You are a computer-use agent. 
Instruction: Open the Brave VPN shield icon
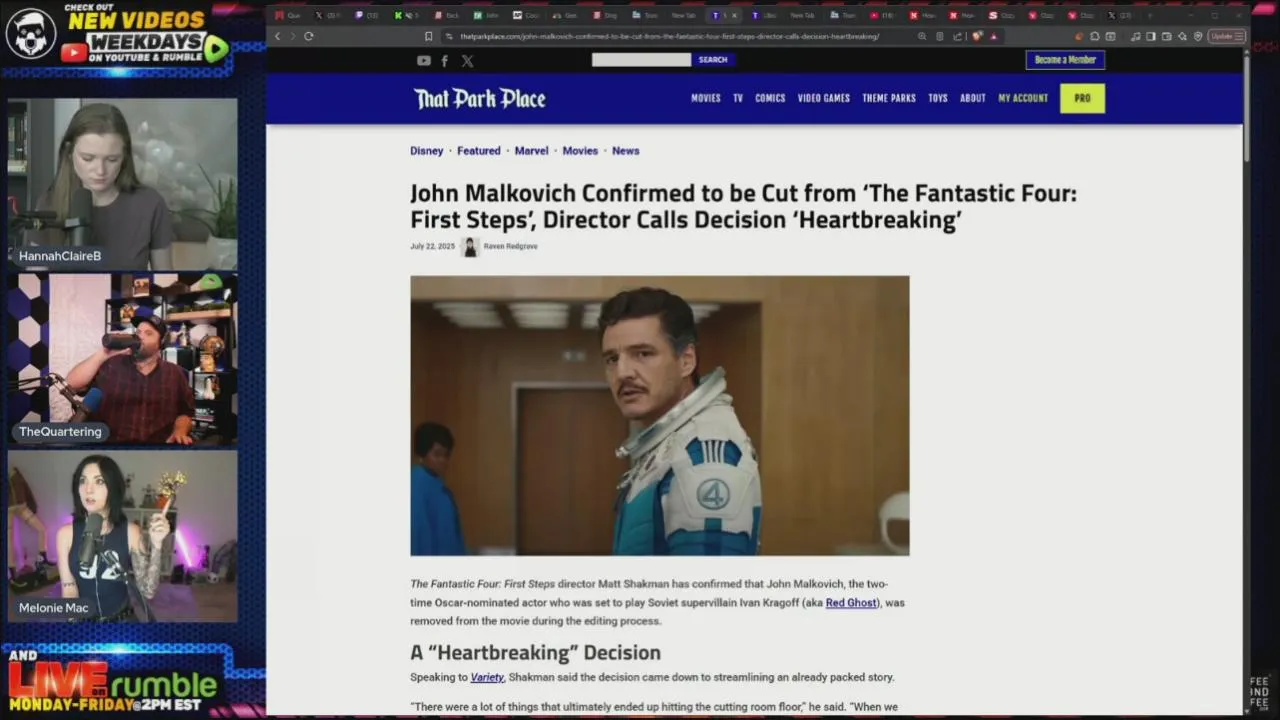pyautogui.click(x=1198, y=36)
